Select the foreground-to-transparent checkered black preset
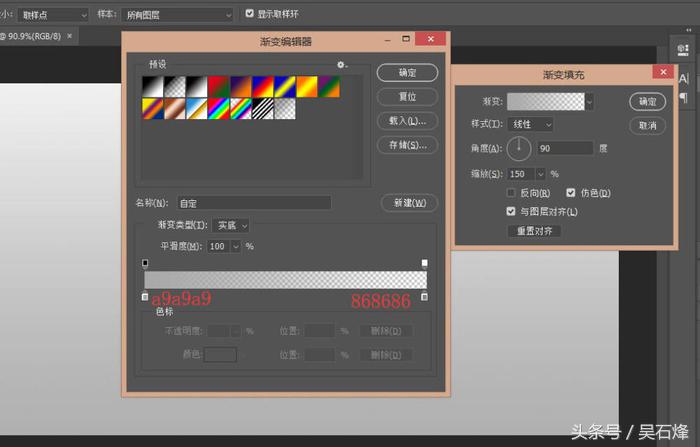 [x=175, y=87]
